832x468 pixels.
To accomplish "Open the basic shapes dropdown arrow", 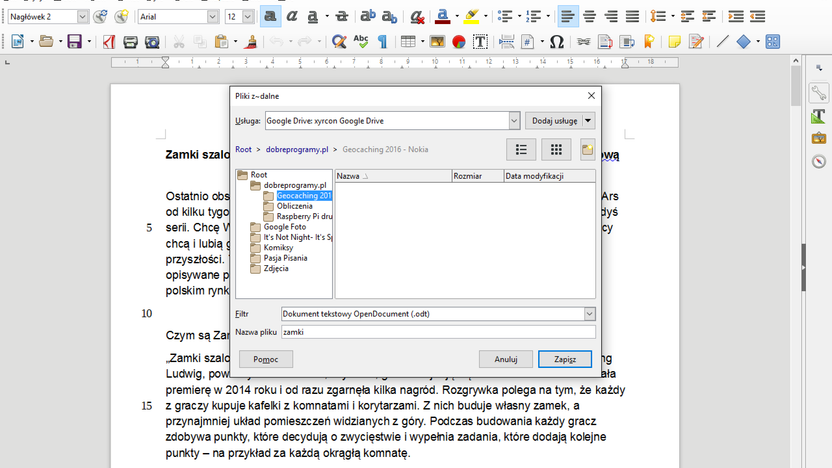I will [758, 41].
